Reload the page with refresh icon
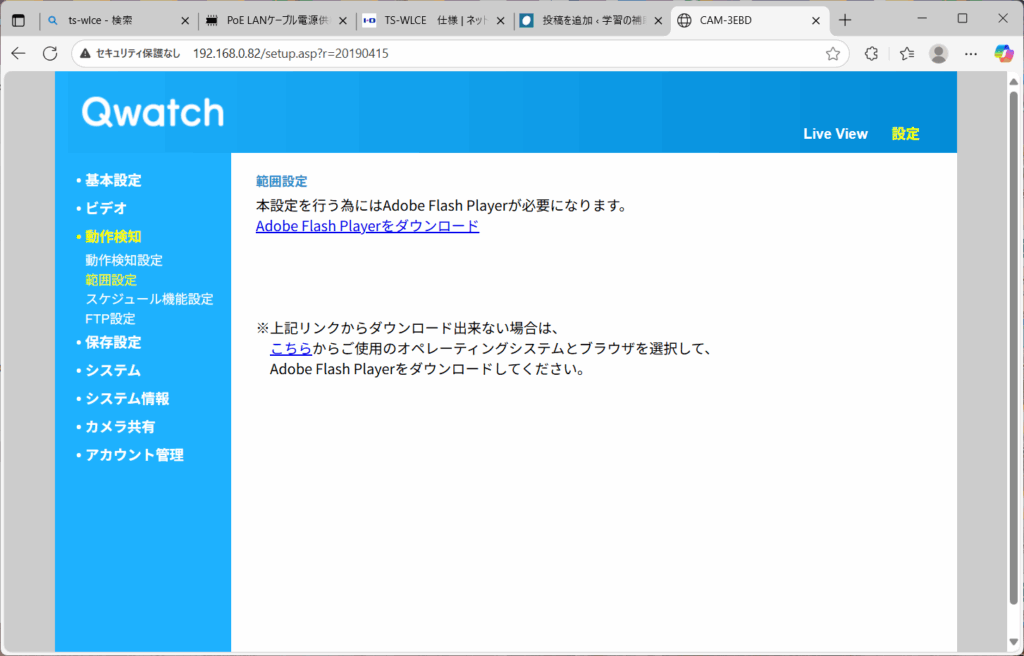 [x=50, y=54]
